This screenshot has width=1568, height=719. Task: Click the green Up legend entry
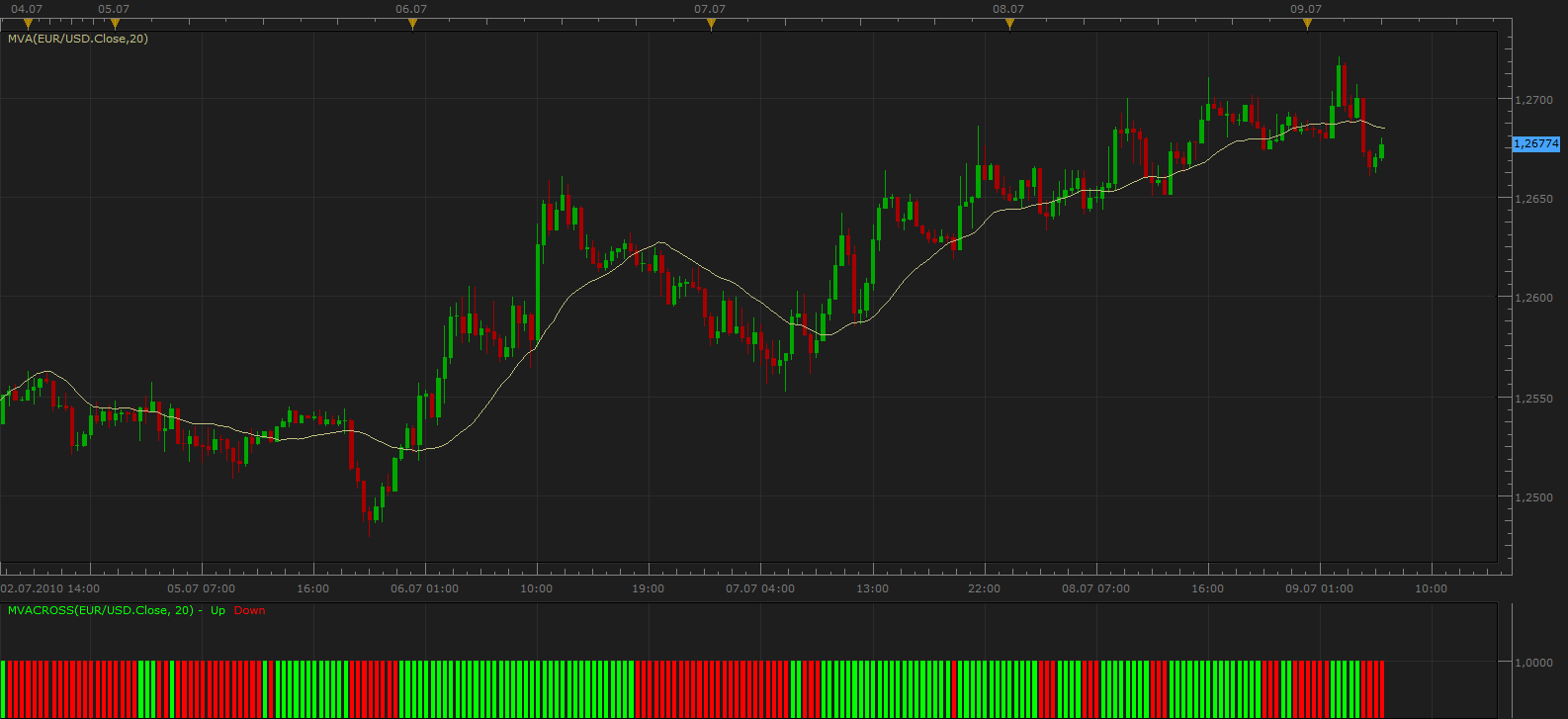(218, 610)
